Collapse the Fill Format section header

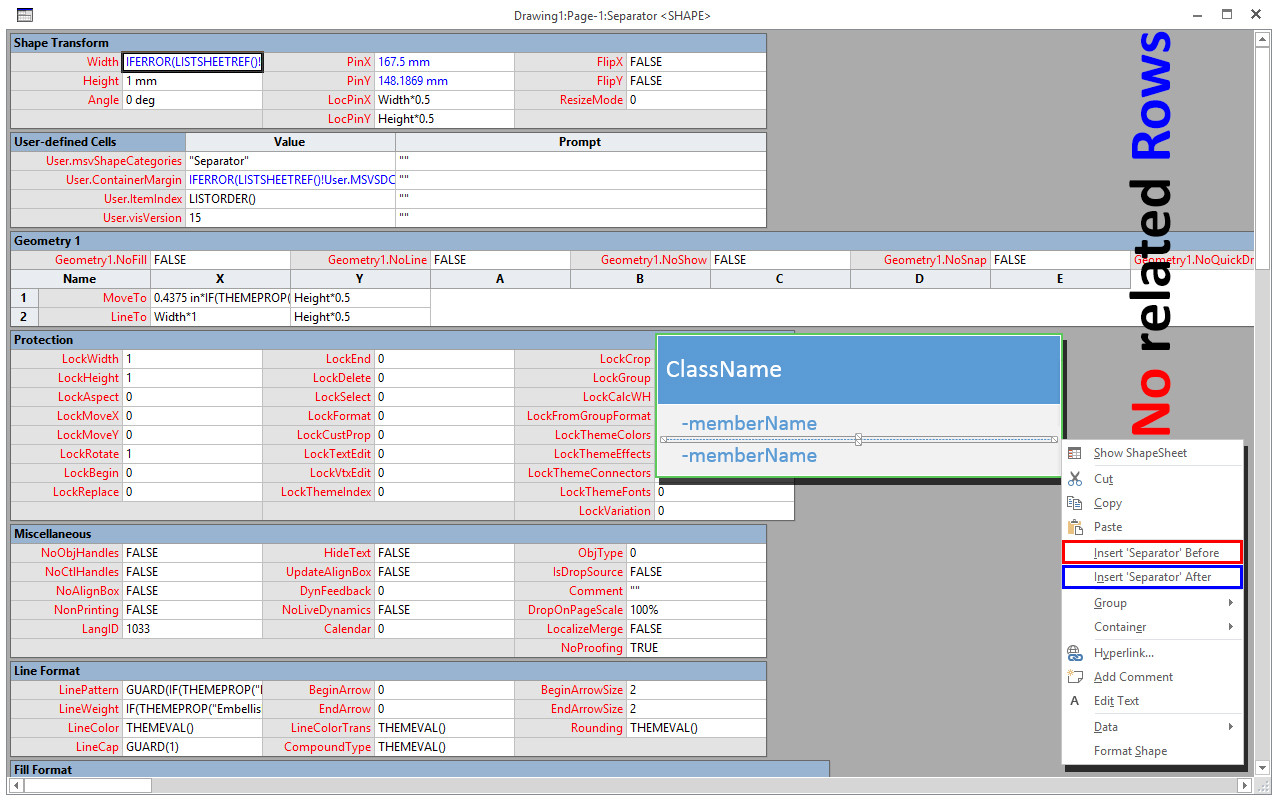(420, 770)
